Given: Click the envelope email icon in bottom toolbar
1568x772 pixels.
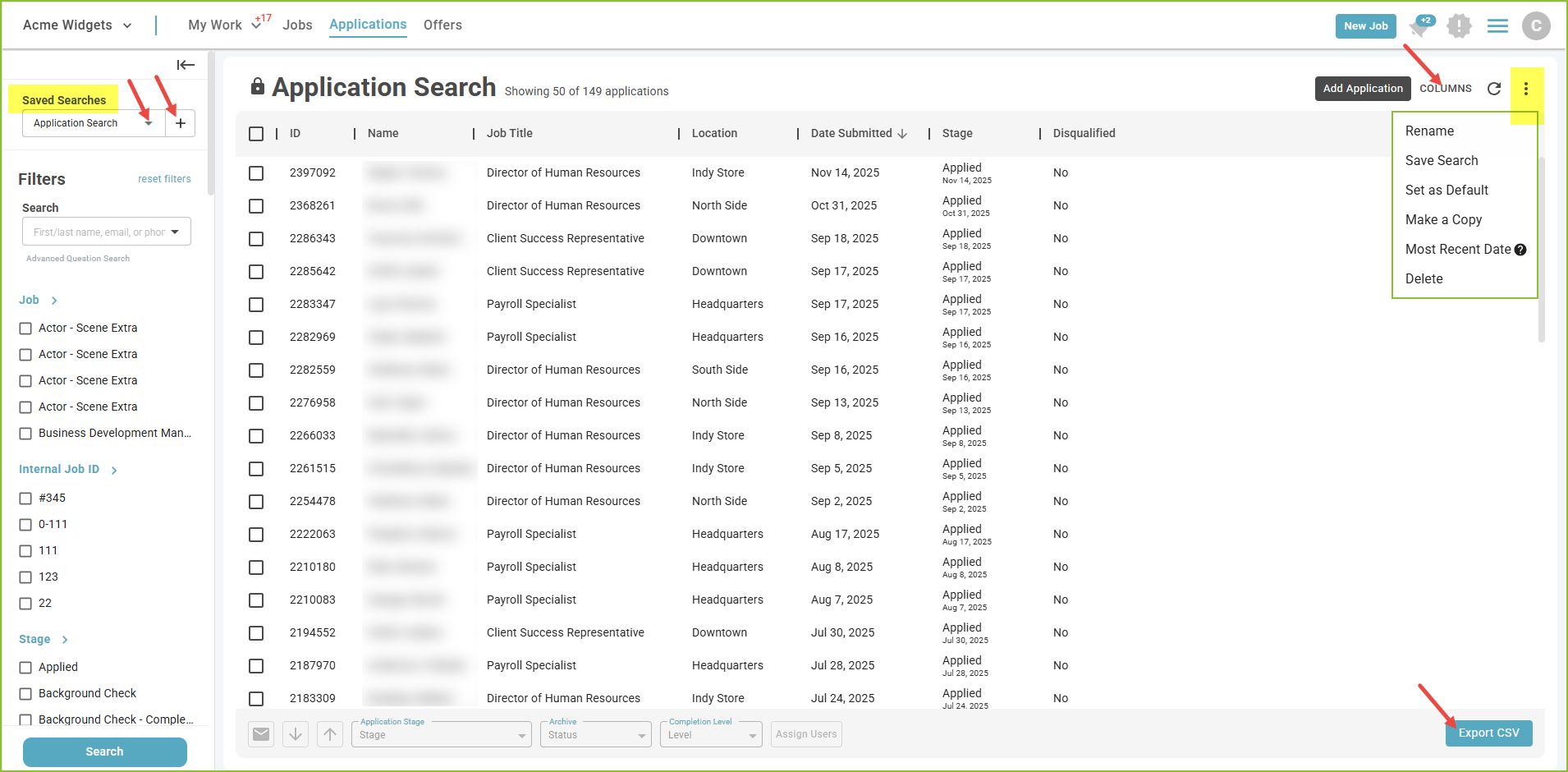Looking at the screenshot, I should pyautogui.click(x=261, y=734).
